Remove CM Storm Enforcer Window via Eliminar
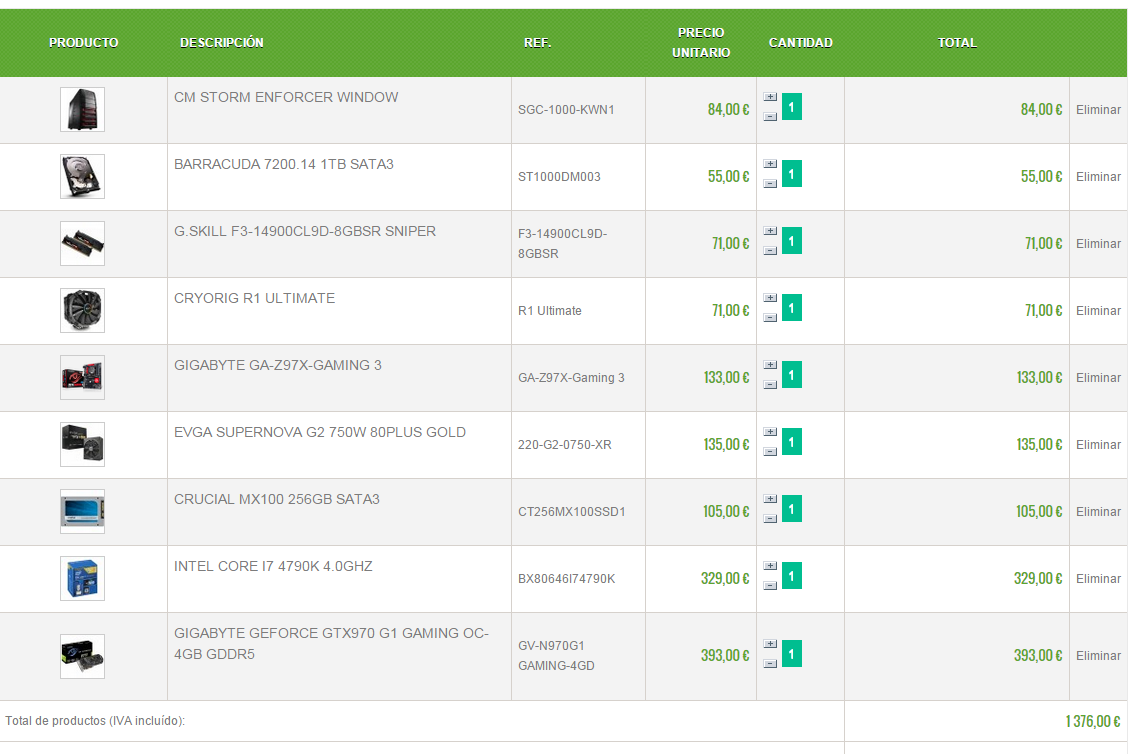 coord(1098,109)
